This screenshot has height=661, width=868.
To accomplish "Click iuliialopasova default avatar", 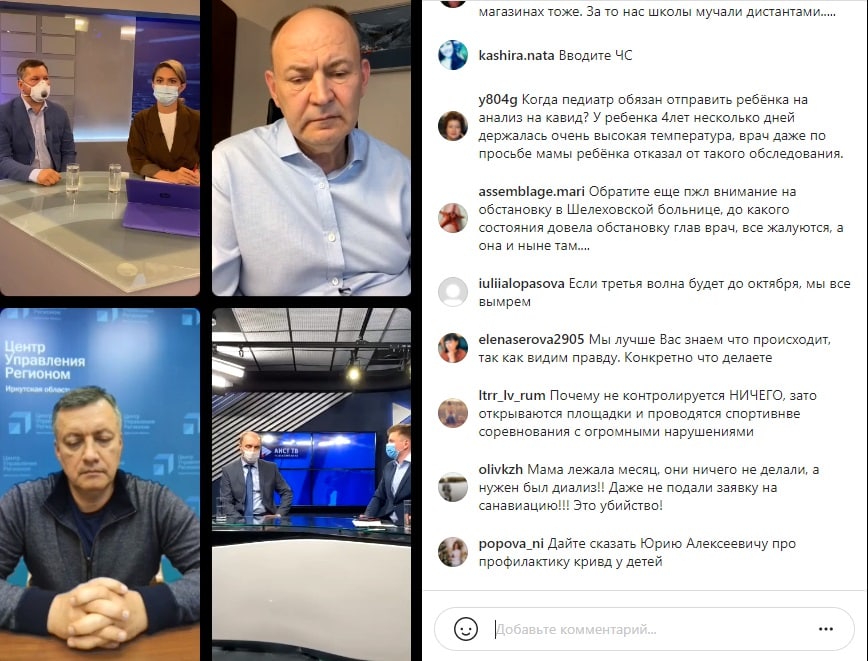I will tap(453, 292).
